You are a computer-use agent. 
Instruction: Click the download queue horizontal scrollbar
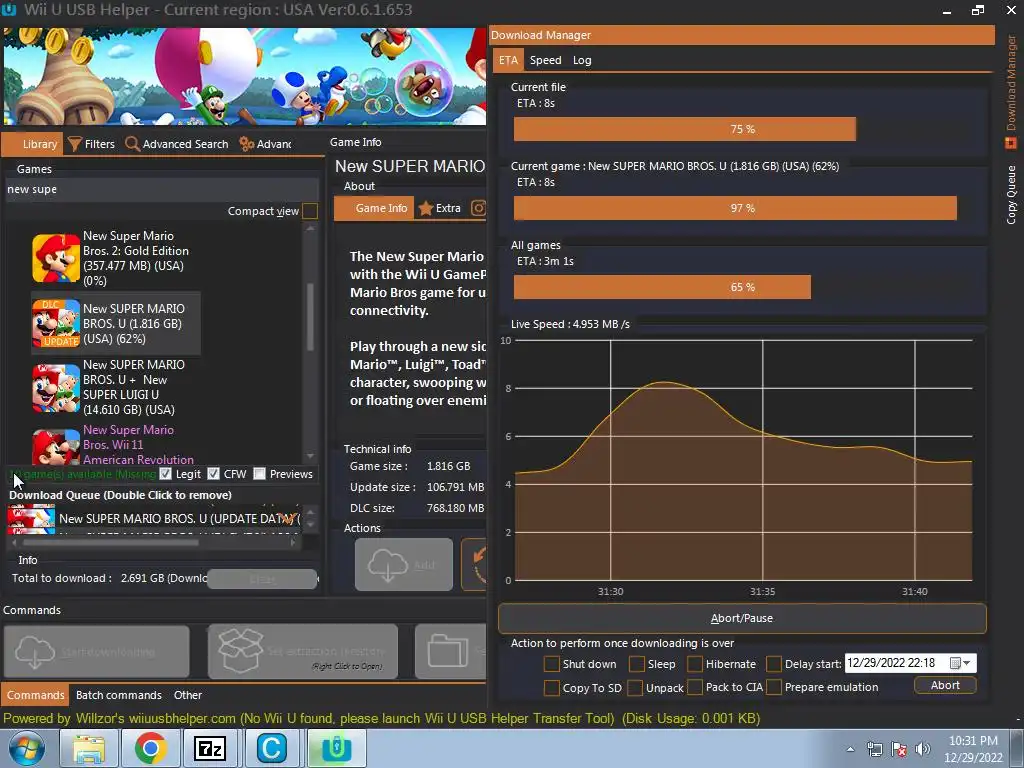tap(111, 542)
